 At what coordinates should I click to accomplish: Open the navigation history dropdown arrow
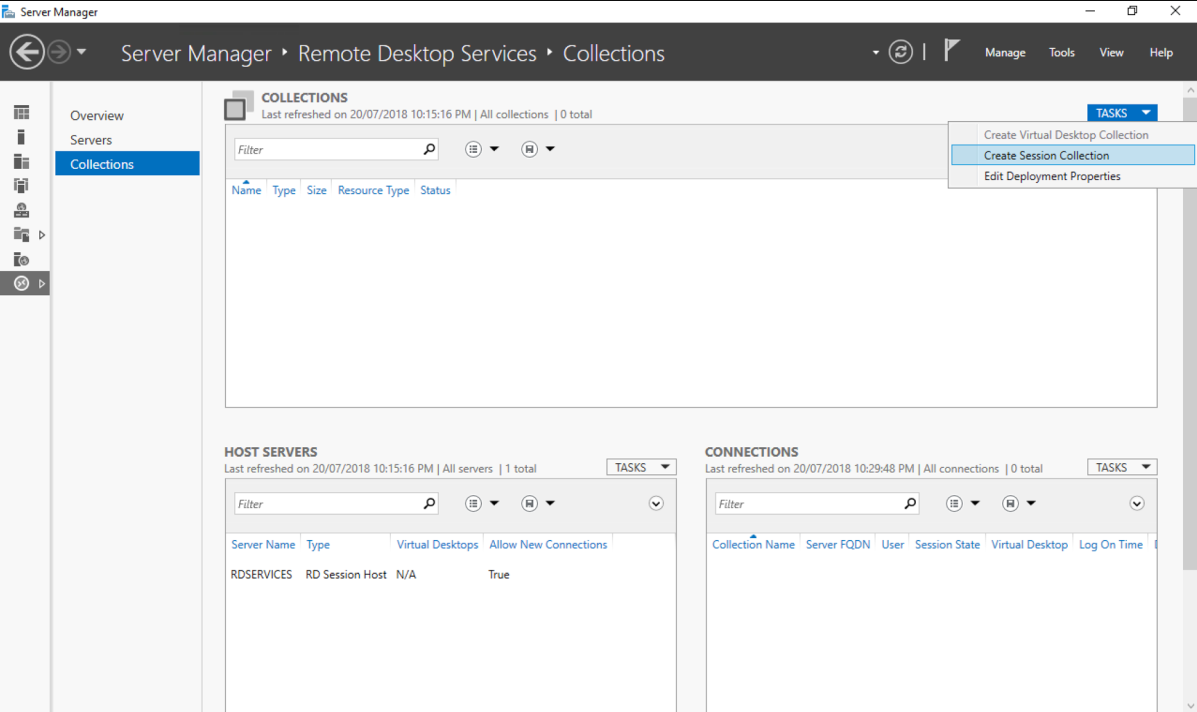[x=81, y=53]
